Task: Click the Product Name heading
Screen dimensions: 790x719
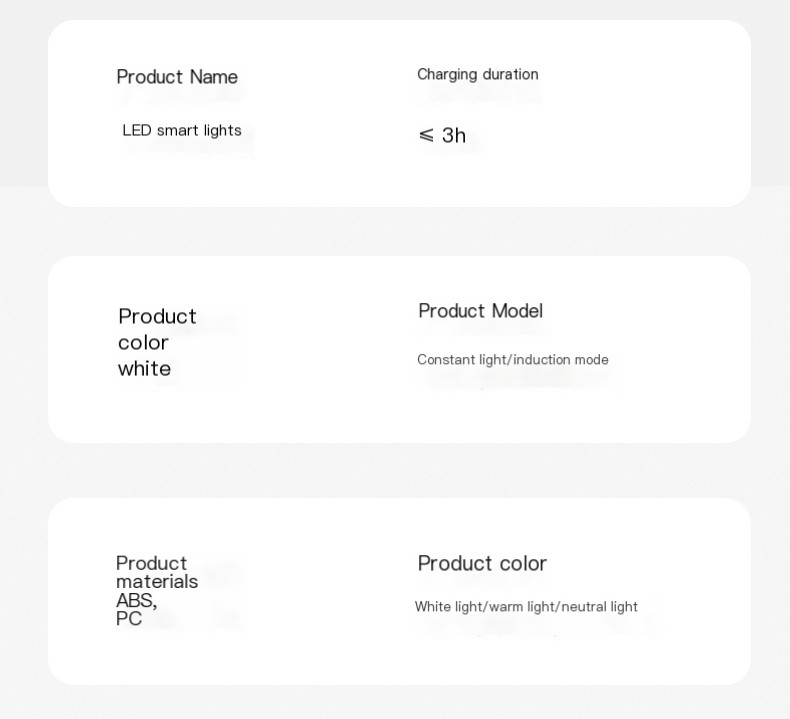Action: 177,77
